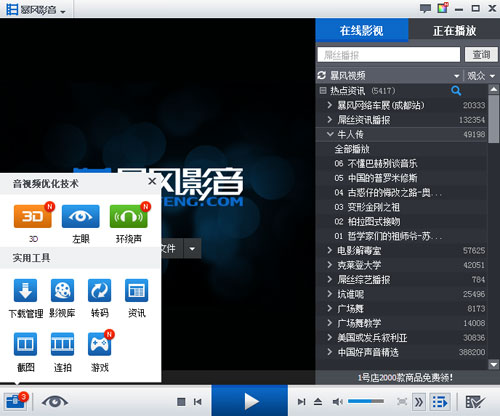
Task: Select 全部播放 under 牛人传
Action: coord(352,149)
